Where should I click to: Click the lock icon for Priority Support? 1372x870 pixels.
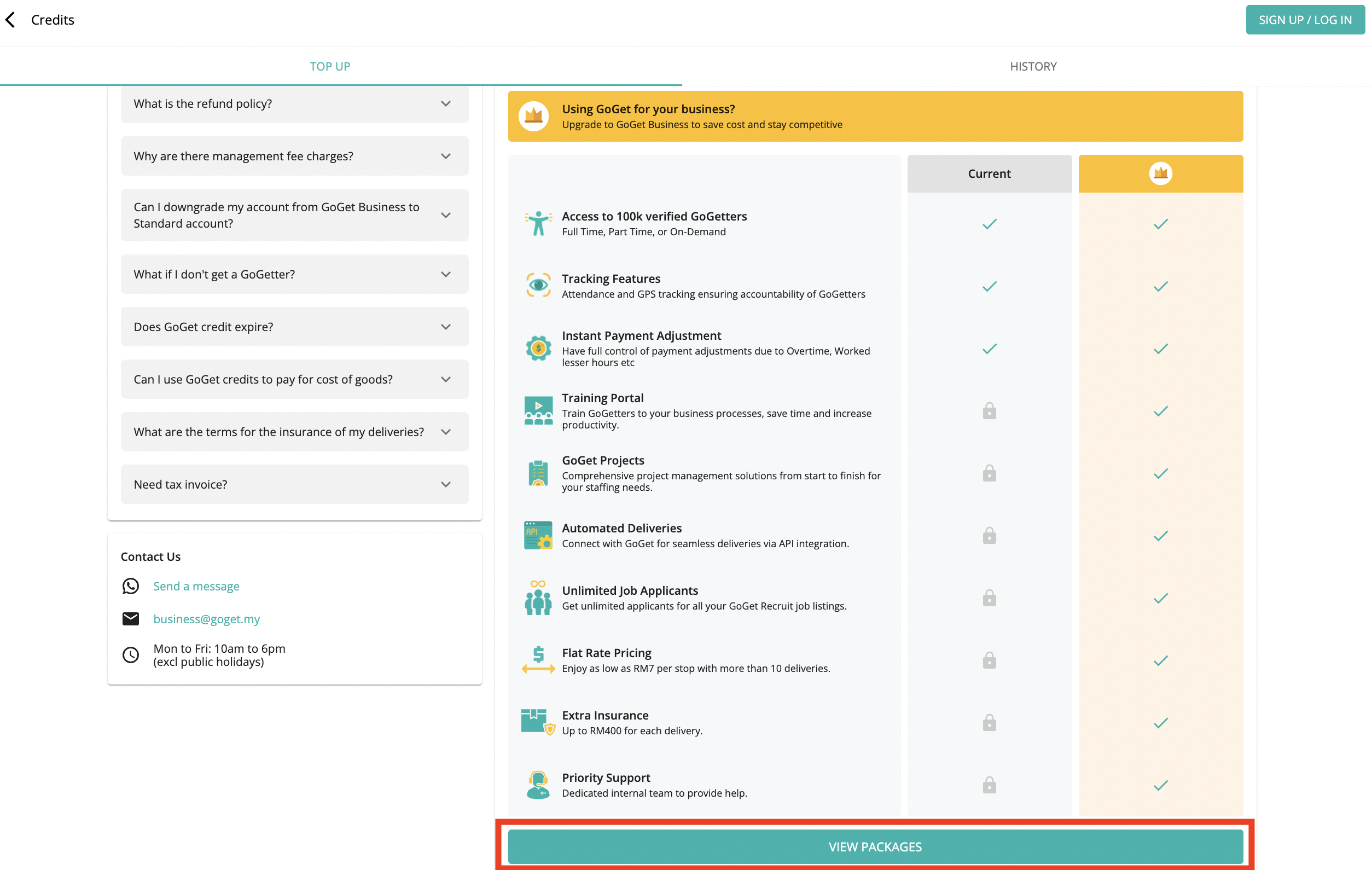pos(989,785)
